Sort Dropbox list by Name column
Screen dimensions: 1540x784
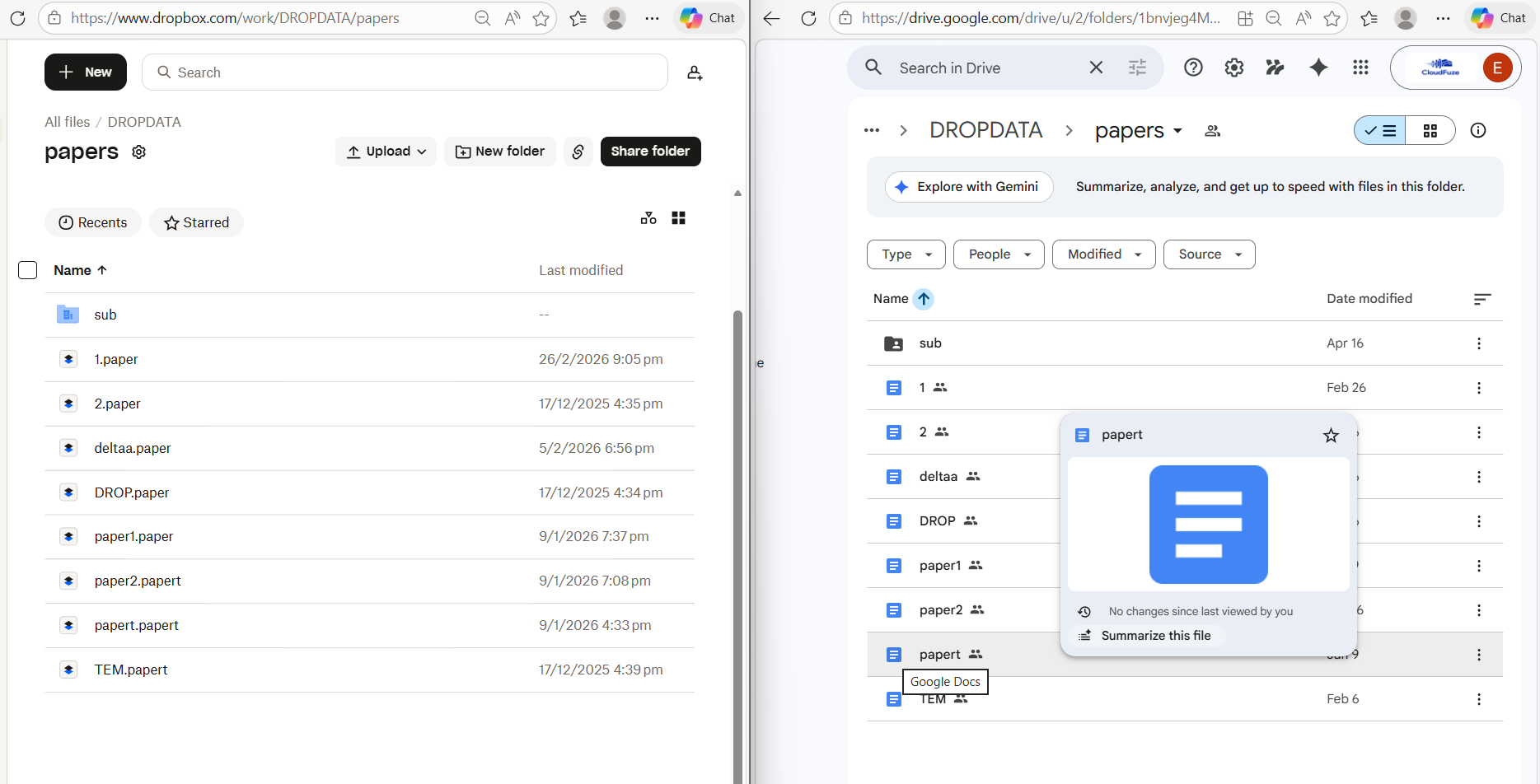tap(80, 270)
